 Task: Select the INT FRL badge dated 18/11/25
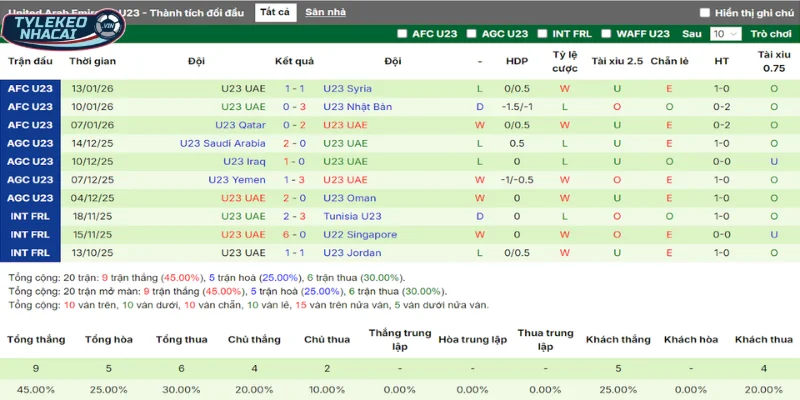click(30, 216)
